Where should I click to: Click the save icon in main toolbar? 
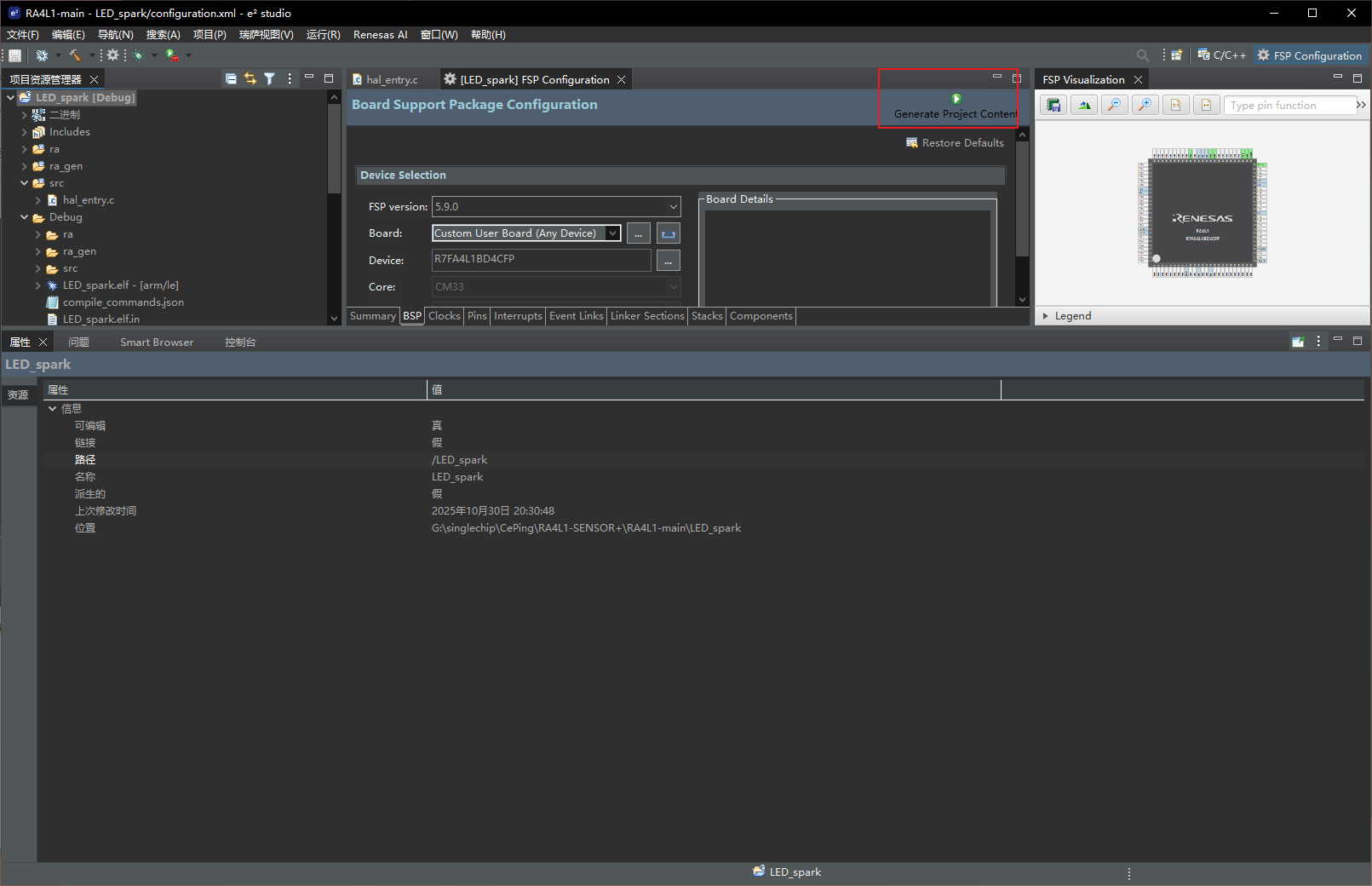[x=14, y=55]
